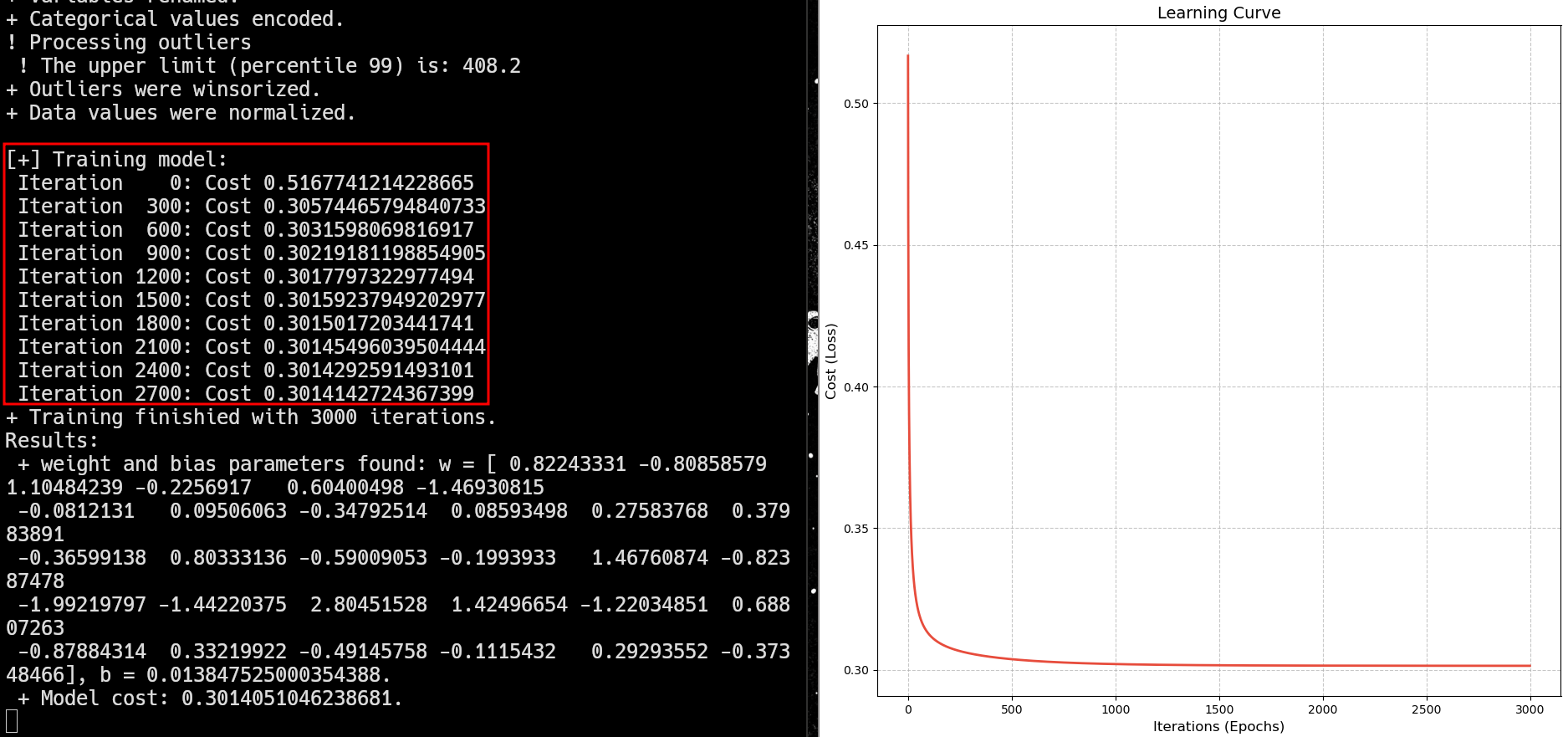This screenshot has height=737, width=1568.
Task: Click the upper limit value 408.2
Action: [x=492, y=65]
